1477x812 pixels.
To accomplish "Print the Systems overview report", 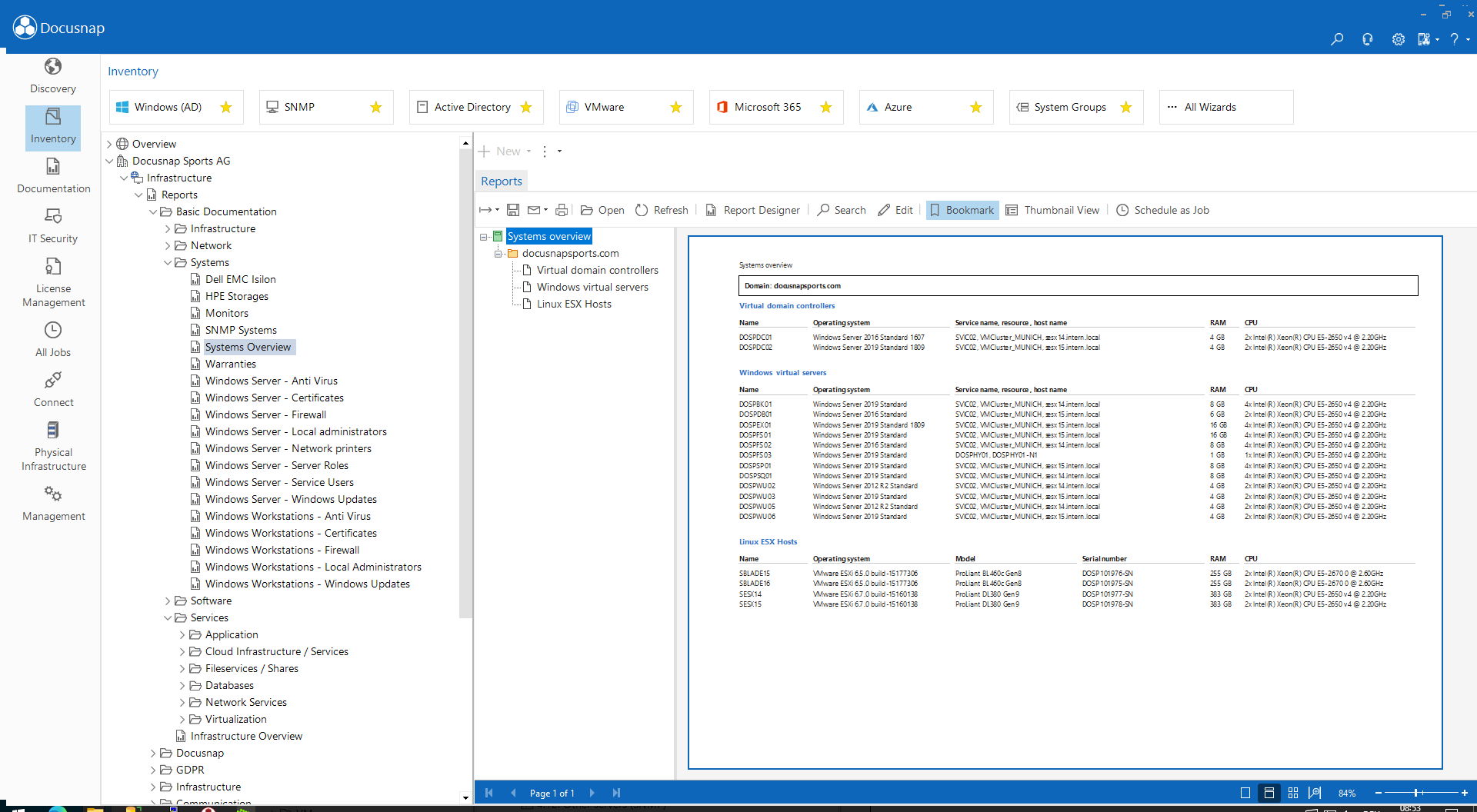I will click(x=562, y=210).
